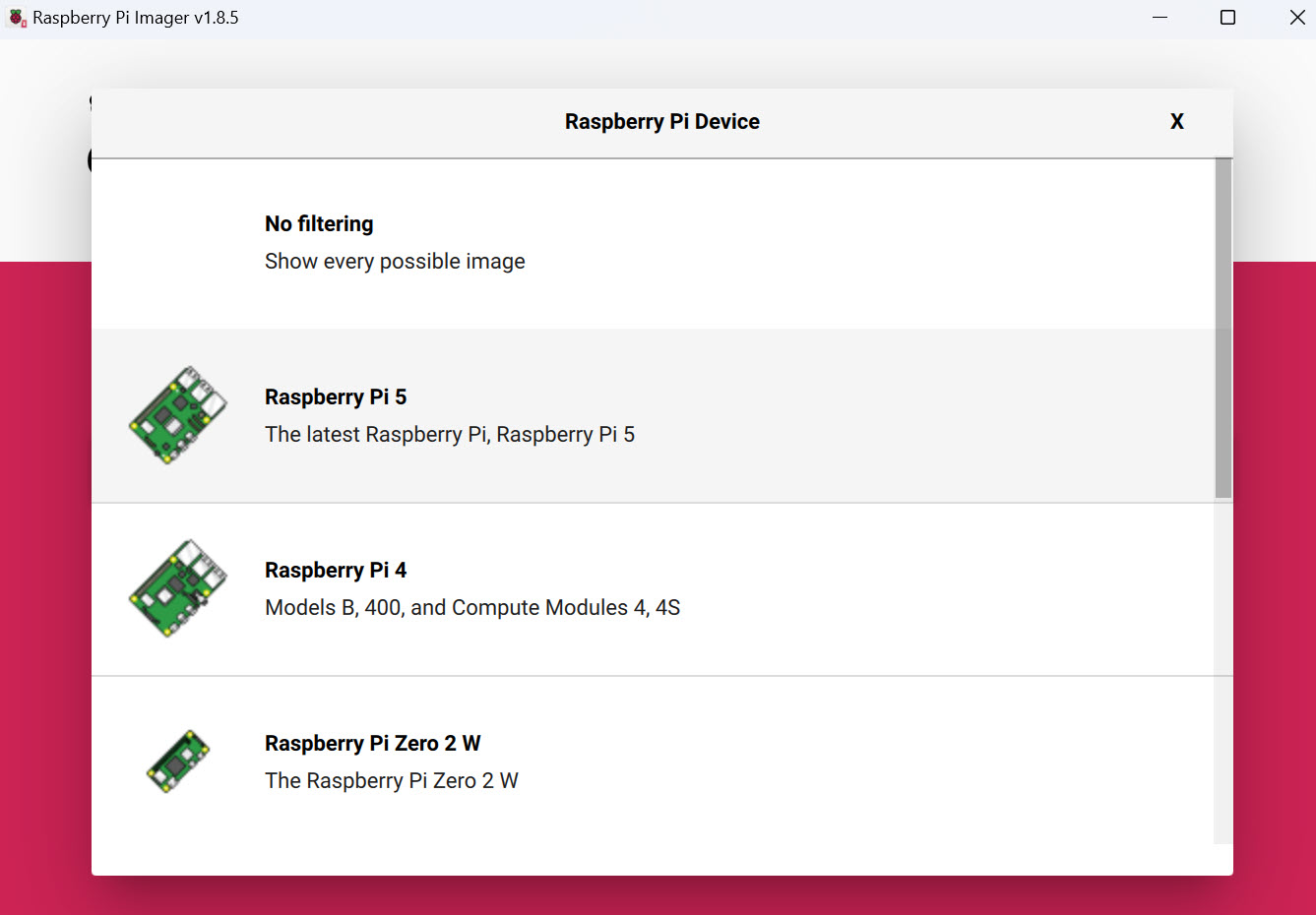
Task: Click the Raspberry Pi Imager logo in the title bar
Action: click(x=17, y=18)
